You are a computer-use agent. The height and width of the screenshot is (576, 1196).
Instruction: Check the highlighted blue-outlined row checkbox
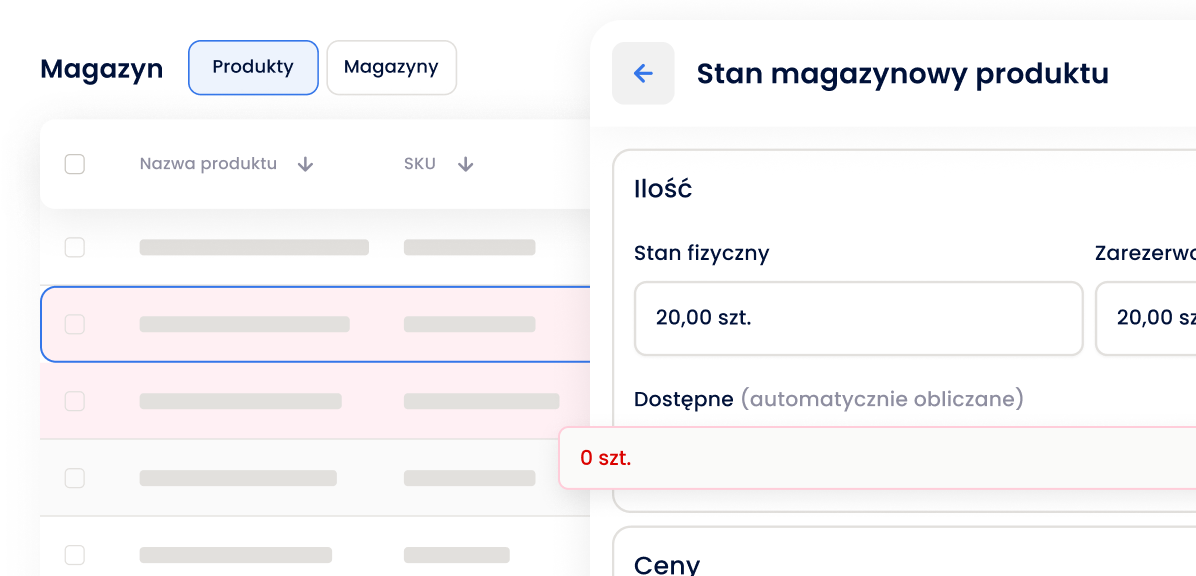[x=75, y=324]
